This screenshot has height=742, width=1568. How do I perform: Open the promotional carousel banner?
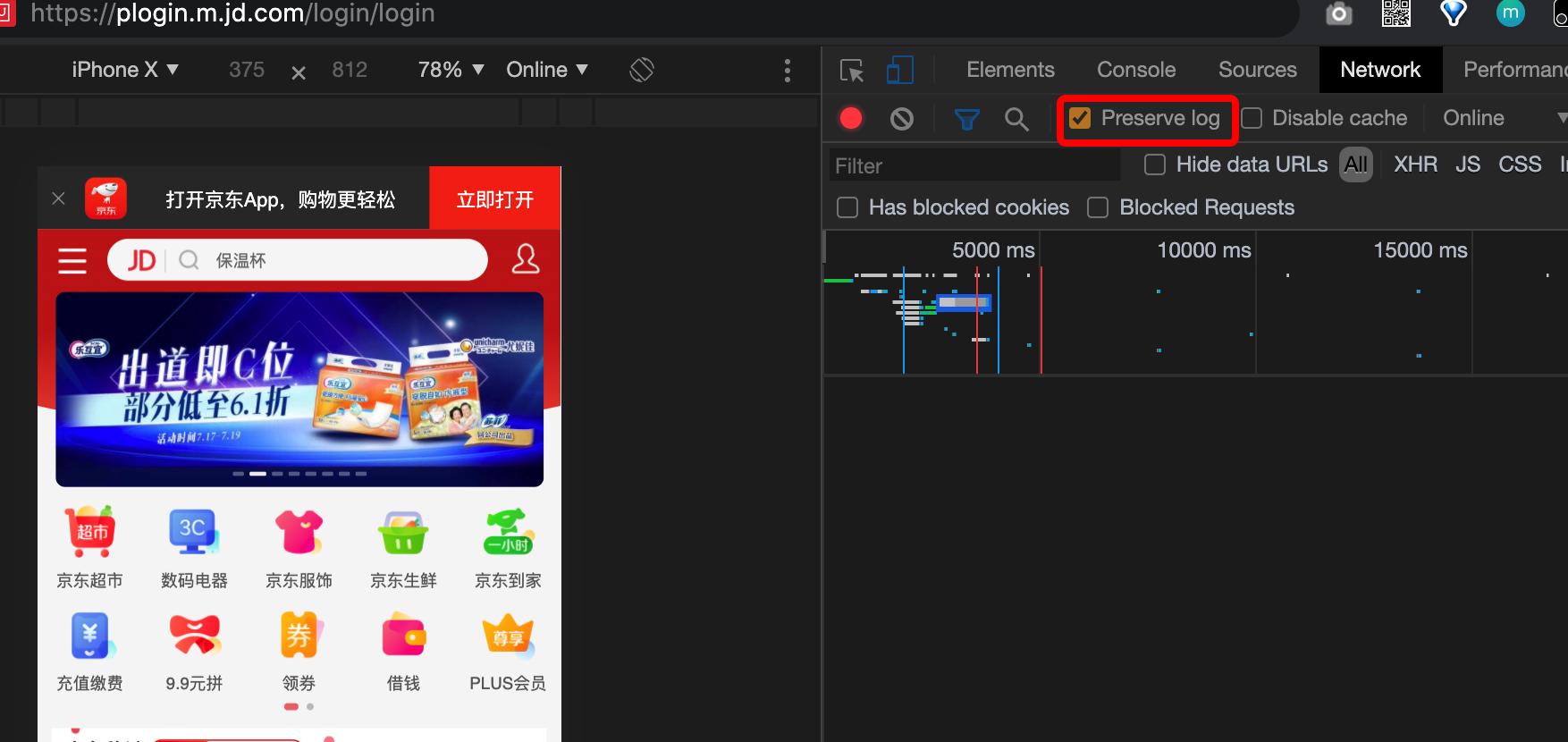coord(299,390)
